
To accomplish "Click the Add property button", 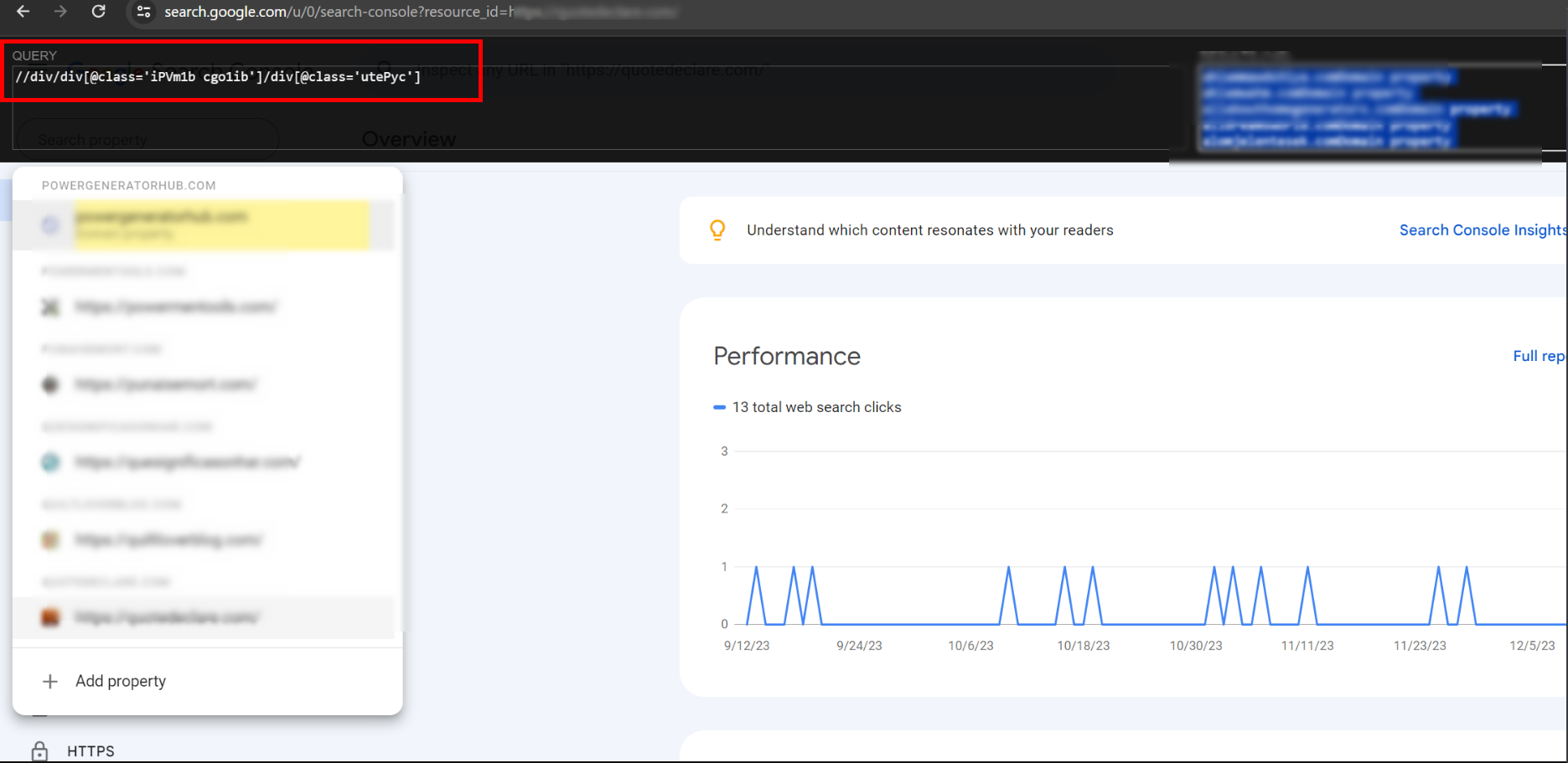I will 120,681.
